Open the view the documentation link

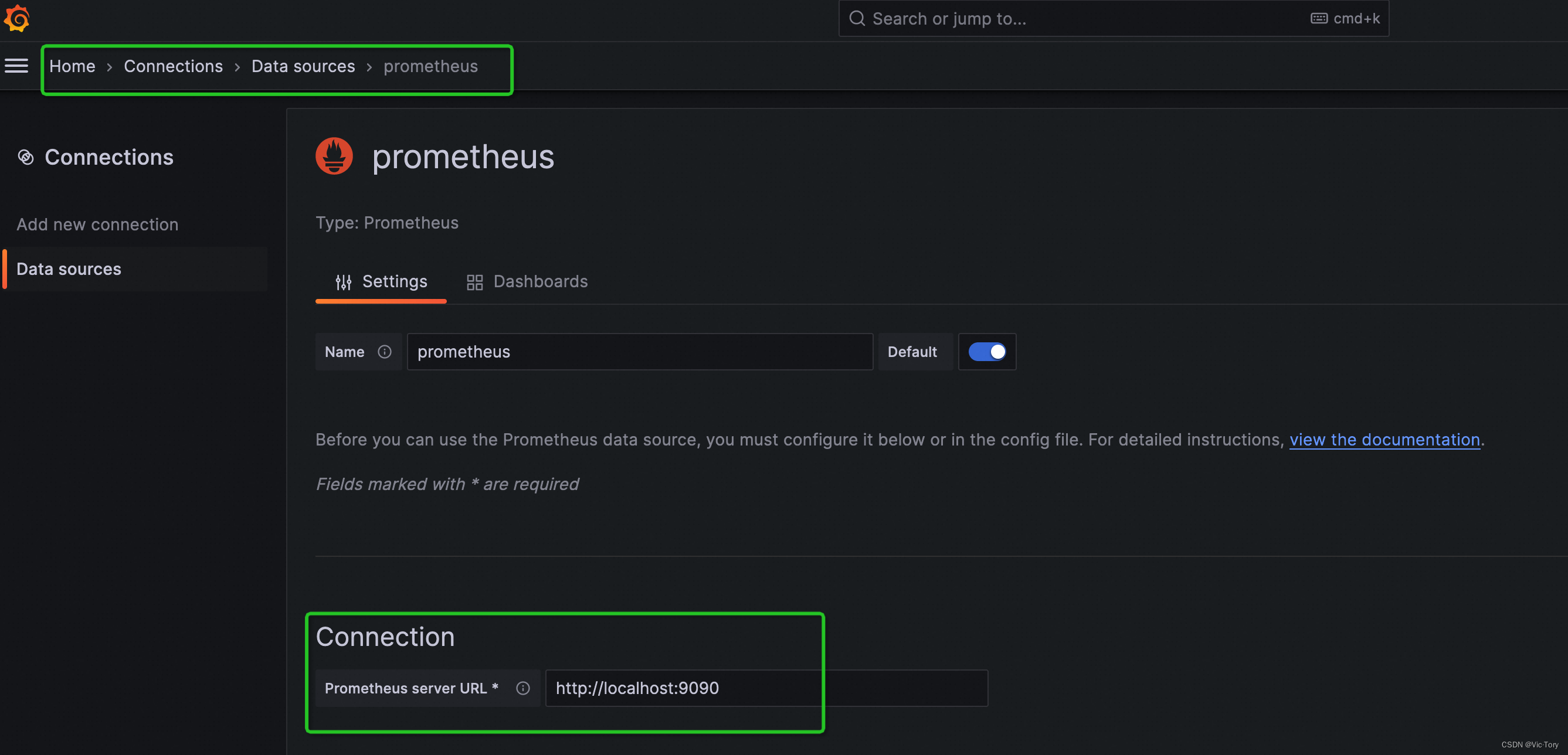point(1385,440)
